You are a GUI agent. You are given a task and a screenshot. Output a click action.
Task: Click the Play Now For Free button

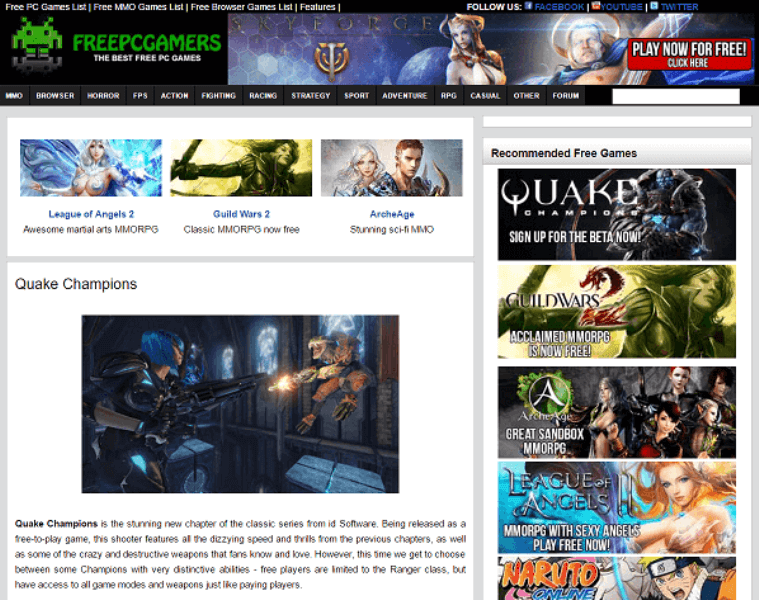point(689,55)
